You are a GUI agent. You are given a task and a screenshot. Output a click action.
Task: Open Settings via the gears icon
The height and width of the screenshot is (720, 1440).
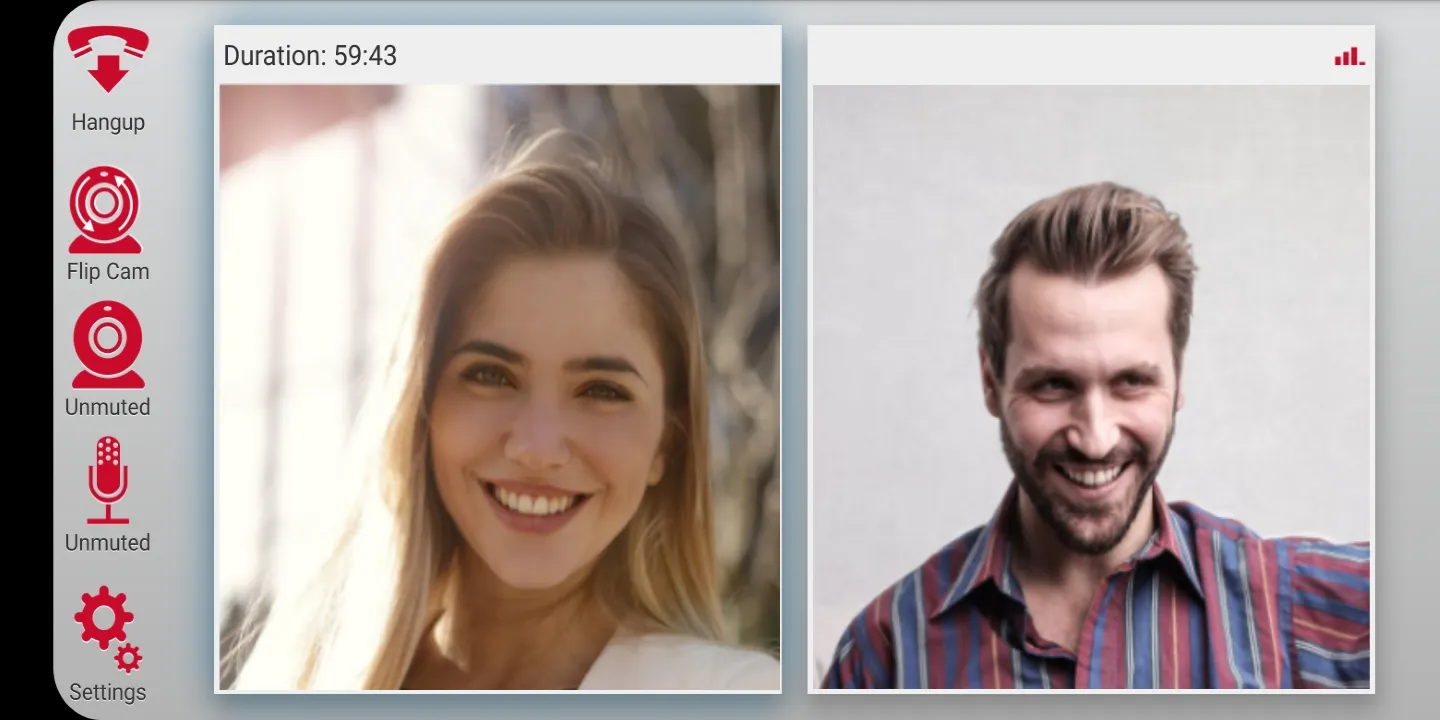pos(108,629)
